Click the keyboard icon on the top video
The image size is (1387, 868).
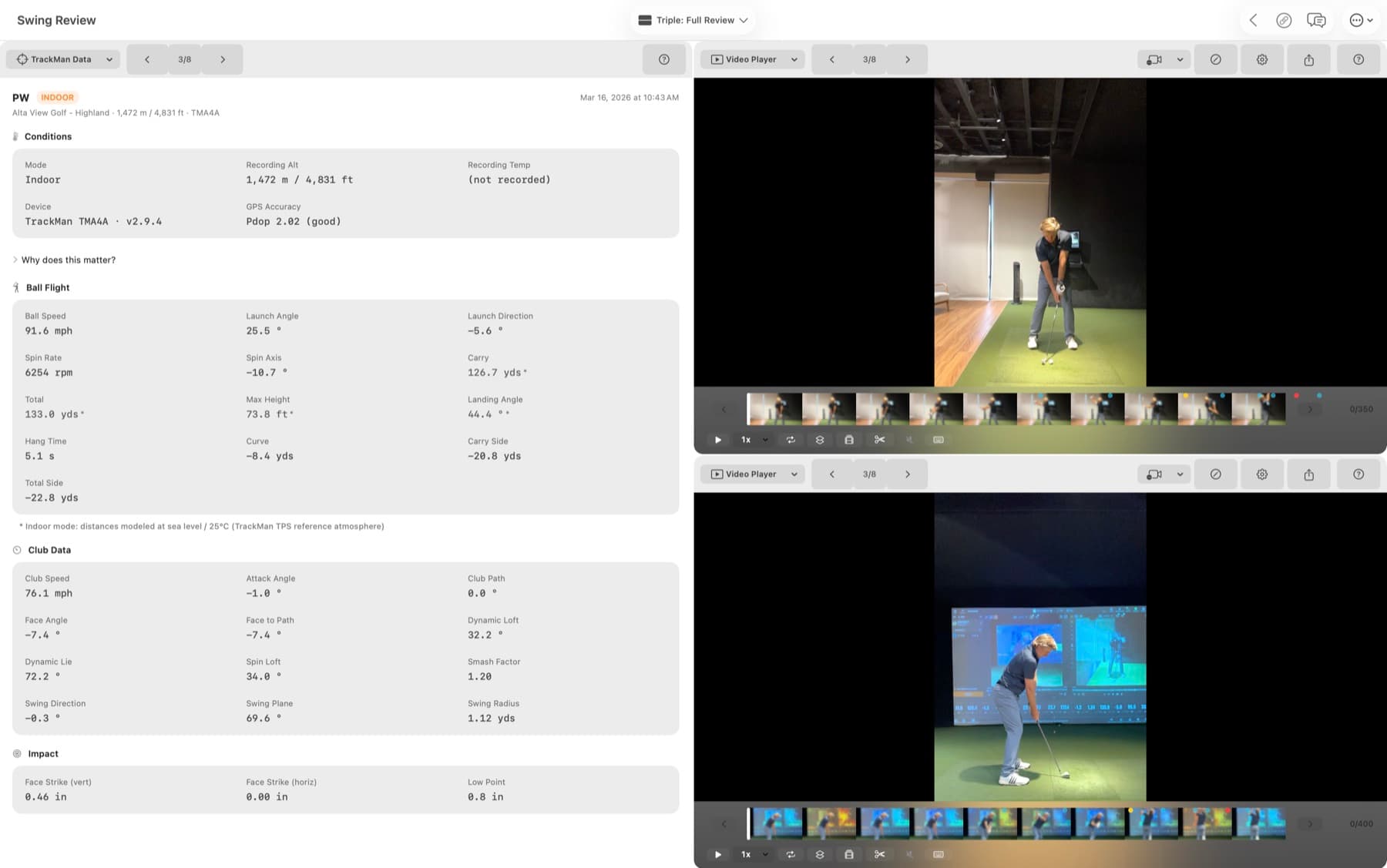[939, 440]
